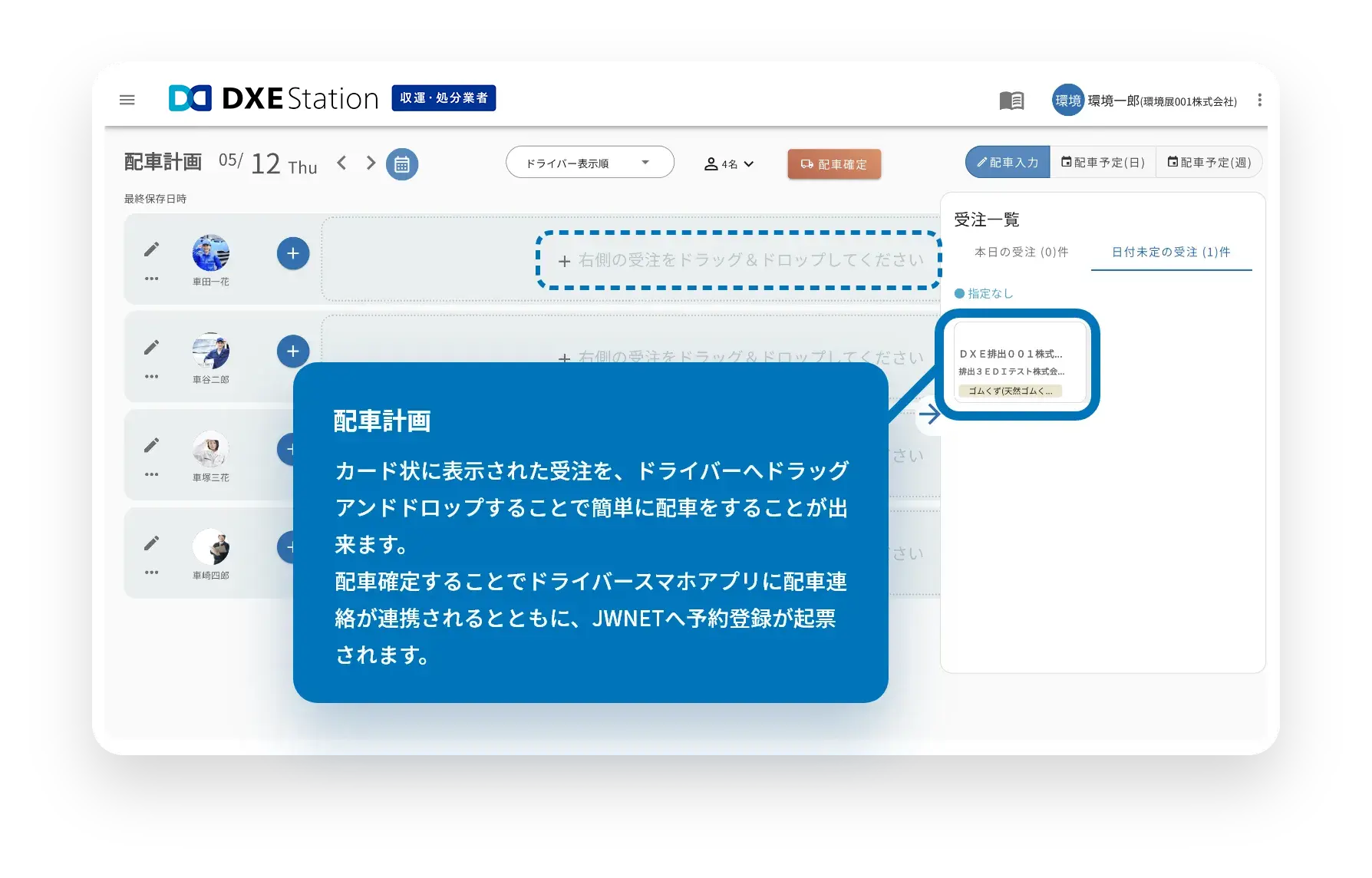Open the blue calendar date picker
Screen dimensions: 1372x878
402,163
